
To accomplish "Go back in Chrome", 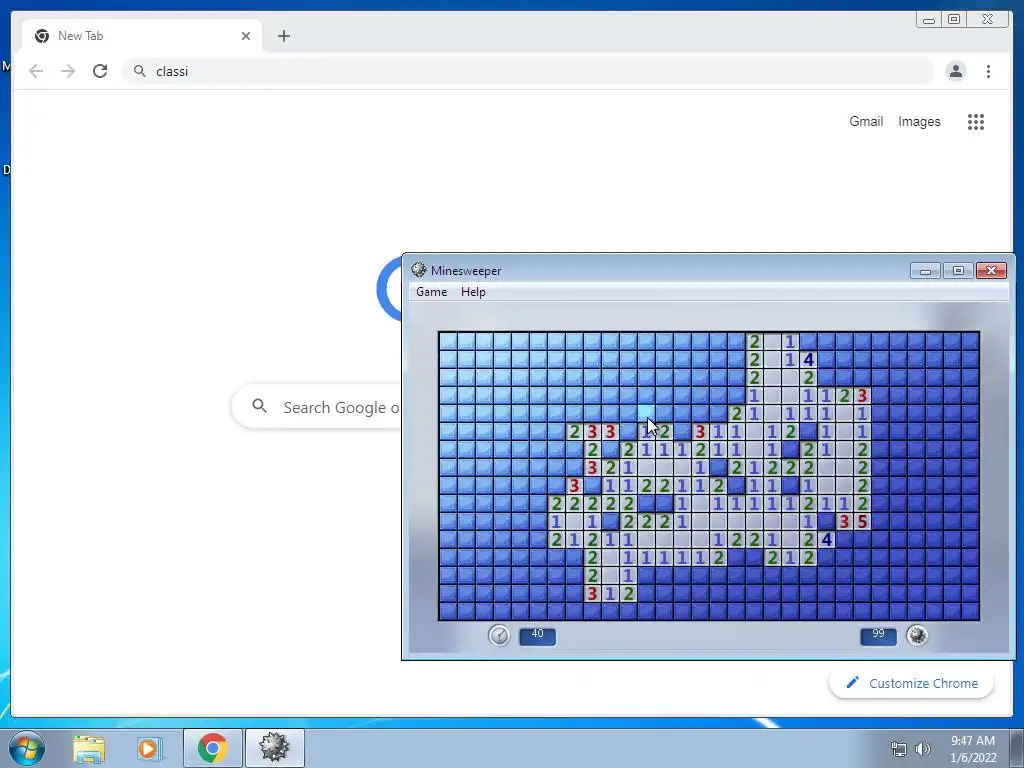I will coord(36,71).
